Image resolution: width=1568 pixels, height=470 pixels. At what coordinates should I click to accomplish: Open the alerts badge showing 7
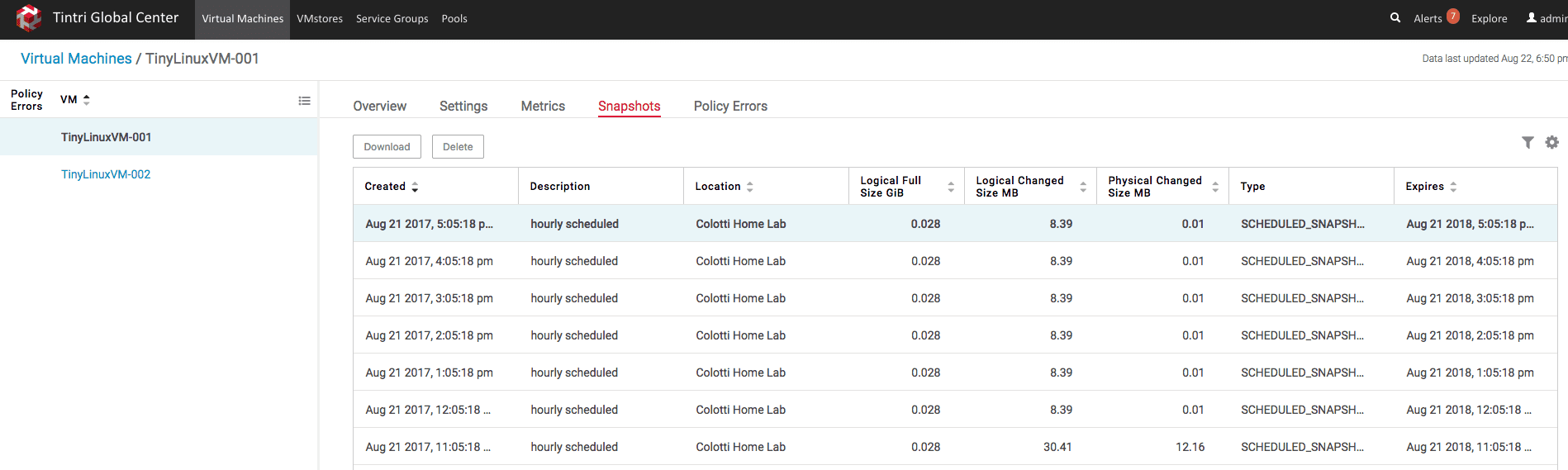1453,17
